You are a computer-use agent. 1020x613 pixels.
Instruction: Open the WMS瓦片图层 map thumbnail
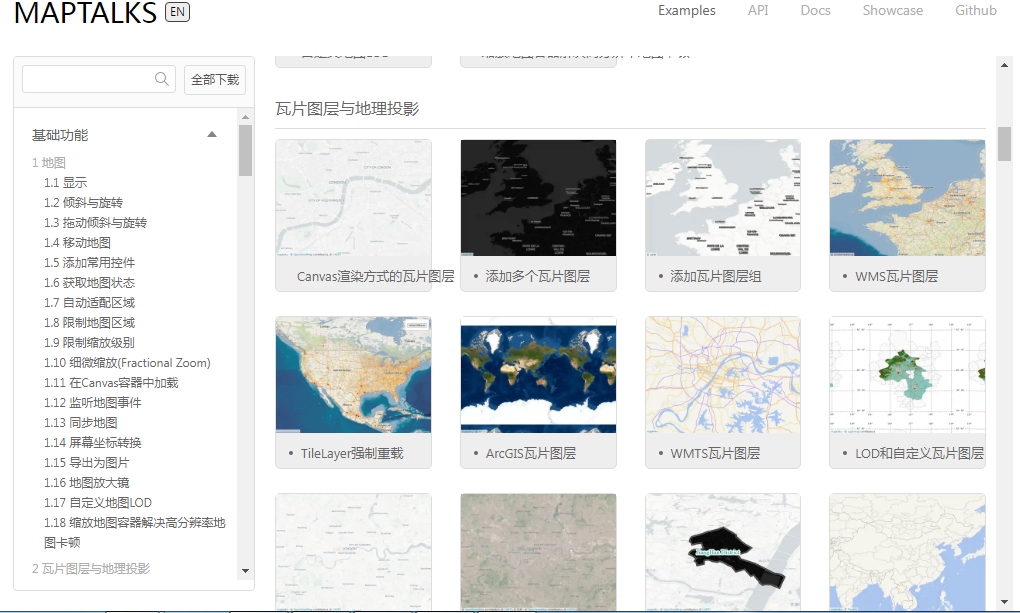(907, 198)
